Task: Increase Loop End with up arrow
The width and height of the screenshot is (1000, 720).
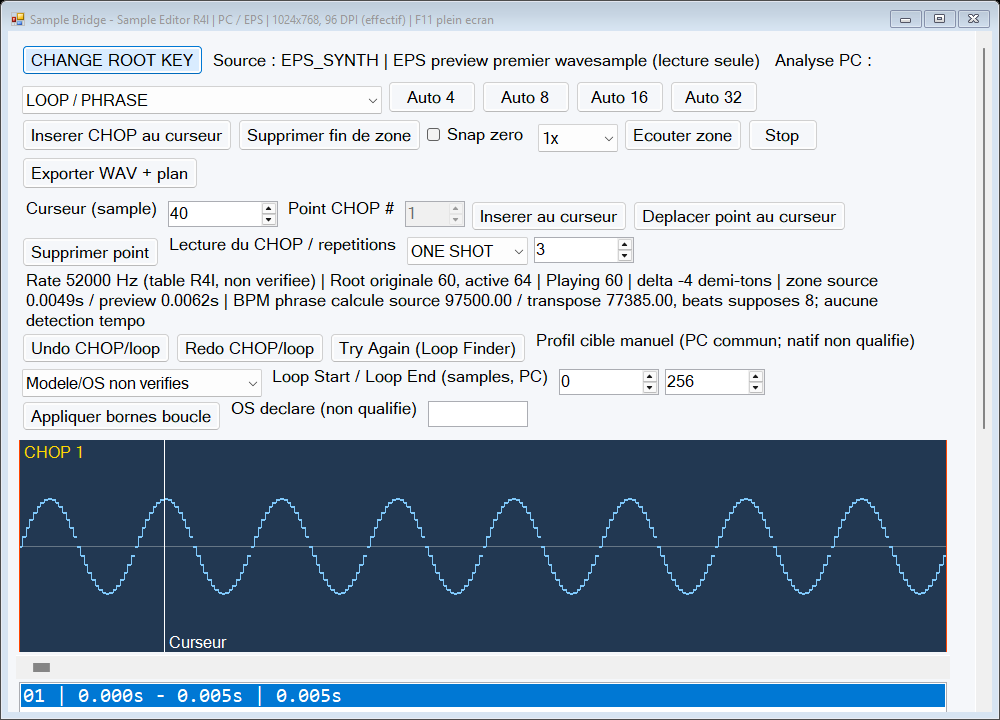Action: (756, 376)
